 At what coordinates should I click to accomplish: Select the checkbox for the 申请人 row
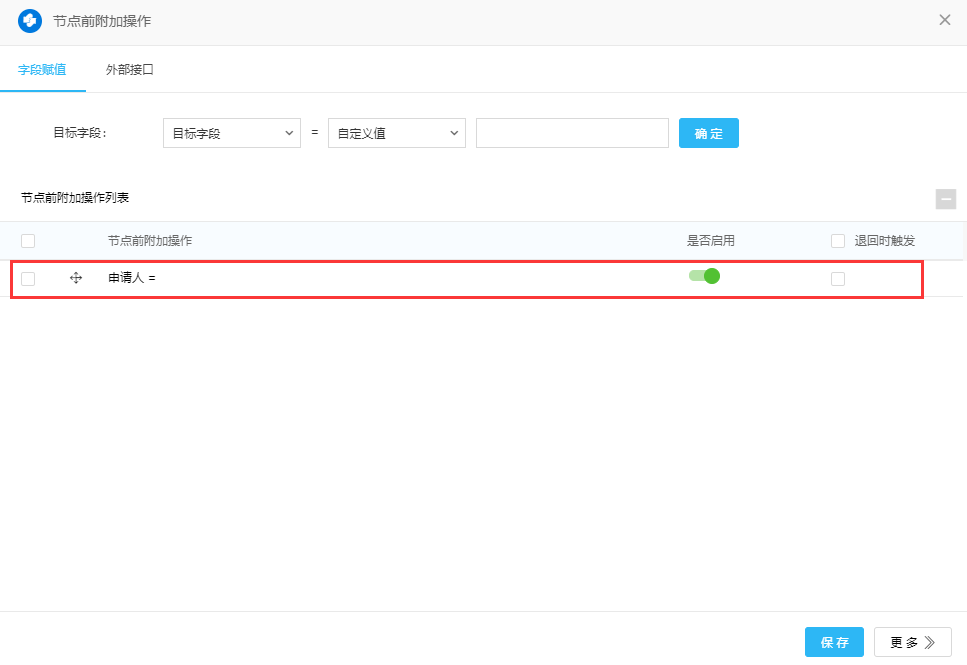28,279
